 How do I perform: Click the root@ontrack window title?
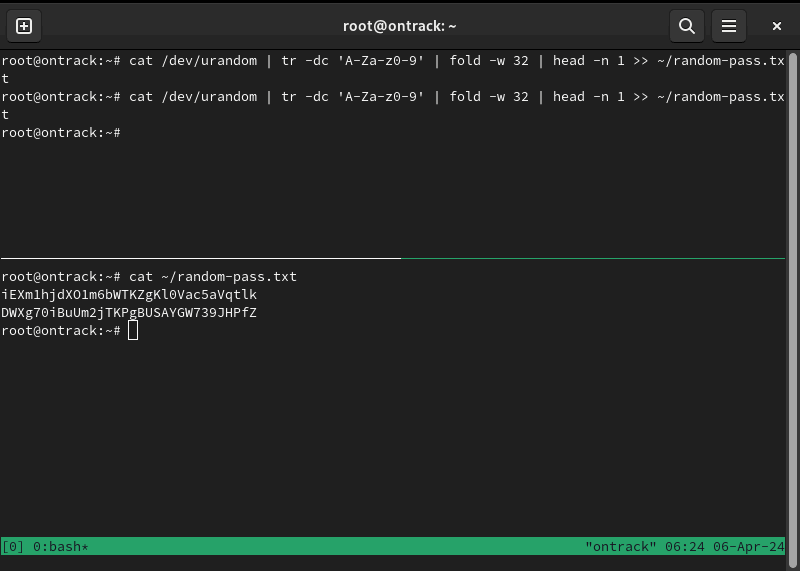(x=400, y=26)
